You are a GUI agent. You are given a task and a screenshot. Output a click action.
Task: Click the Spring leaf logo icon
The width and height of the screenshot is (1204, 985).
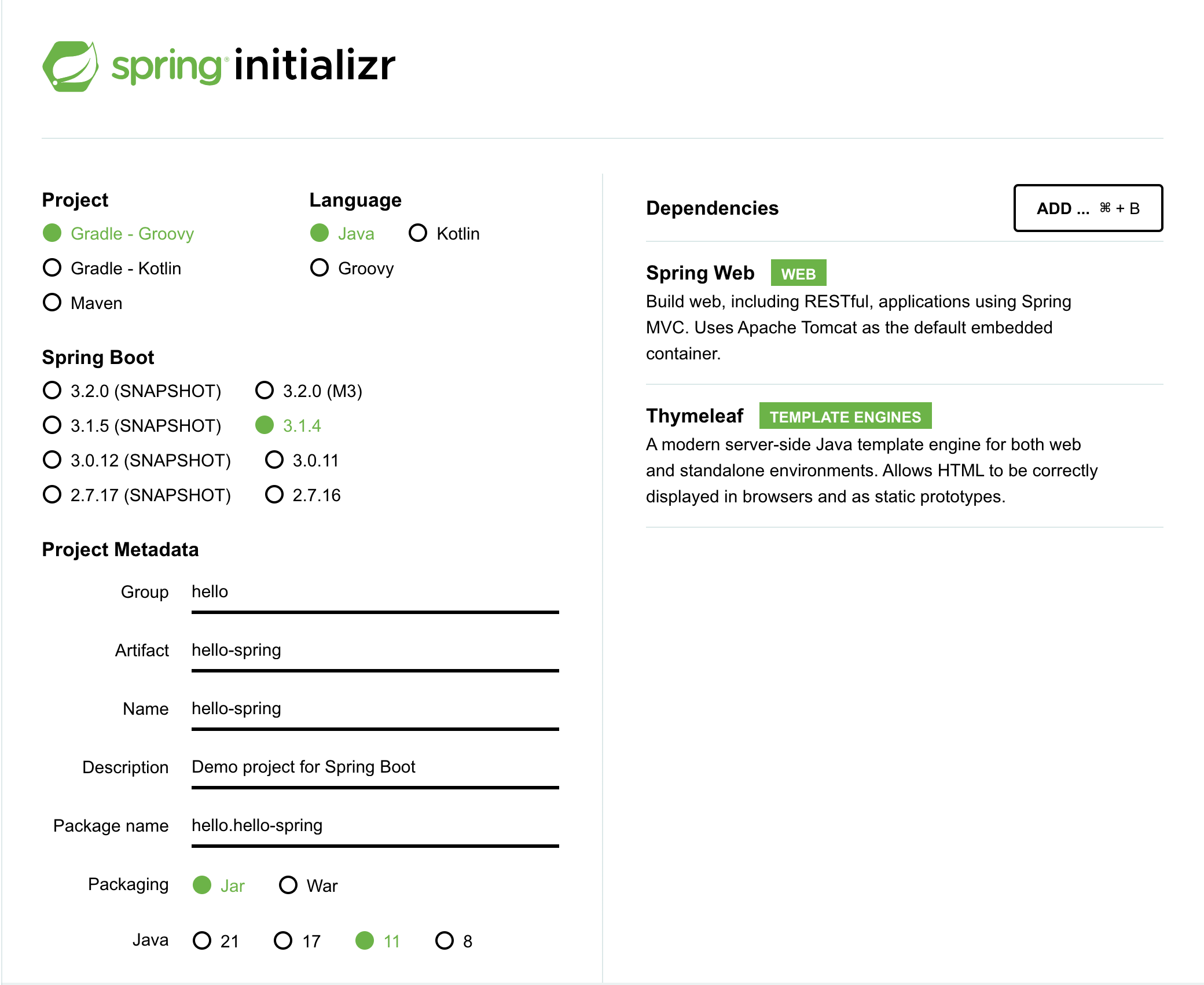pos(70,66)
